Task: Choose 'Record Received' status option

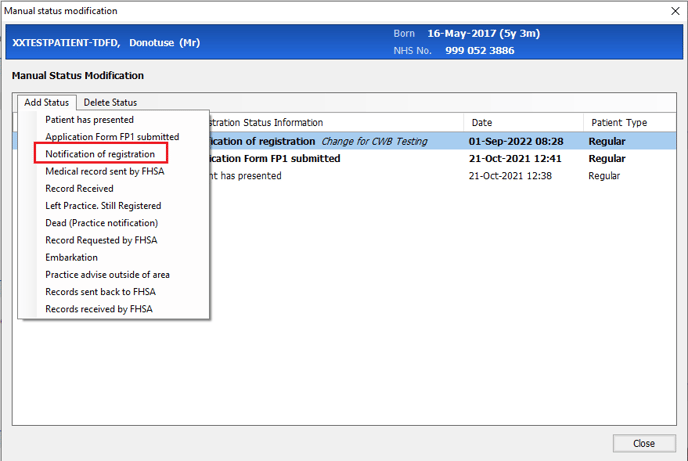Action: pyautogui.click(x=79, y=188)
